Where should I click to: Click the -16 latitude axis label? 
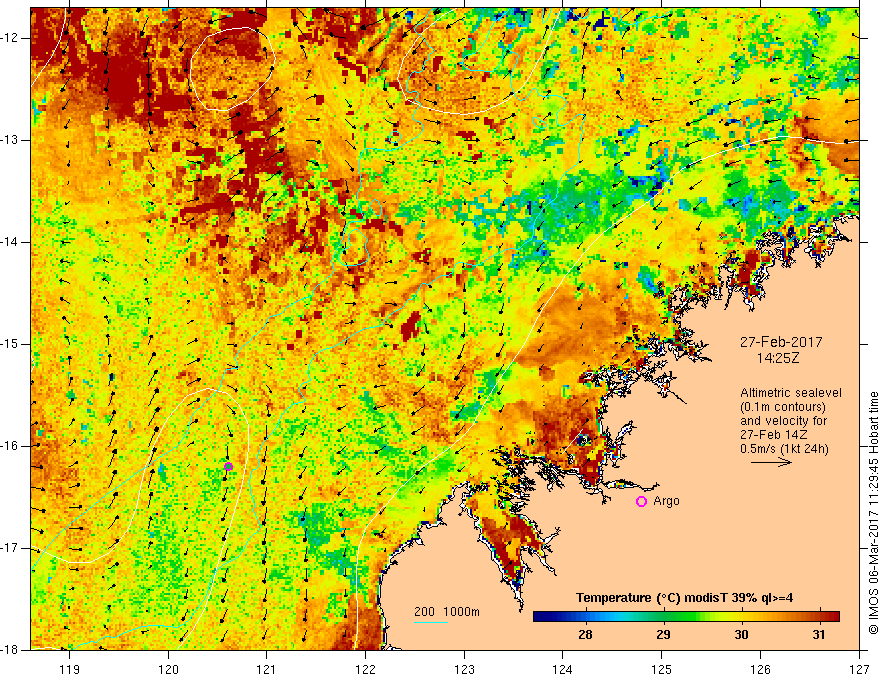11,446
